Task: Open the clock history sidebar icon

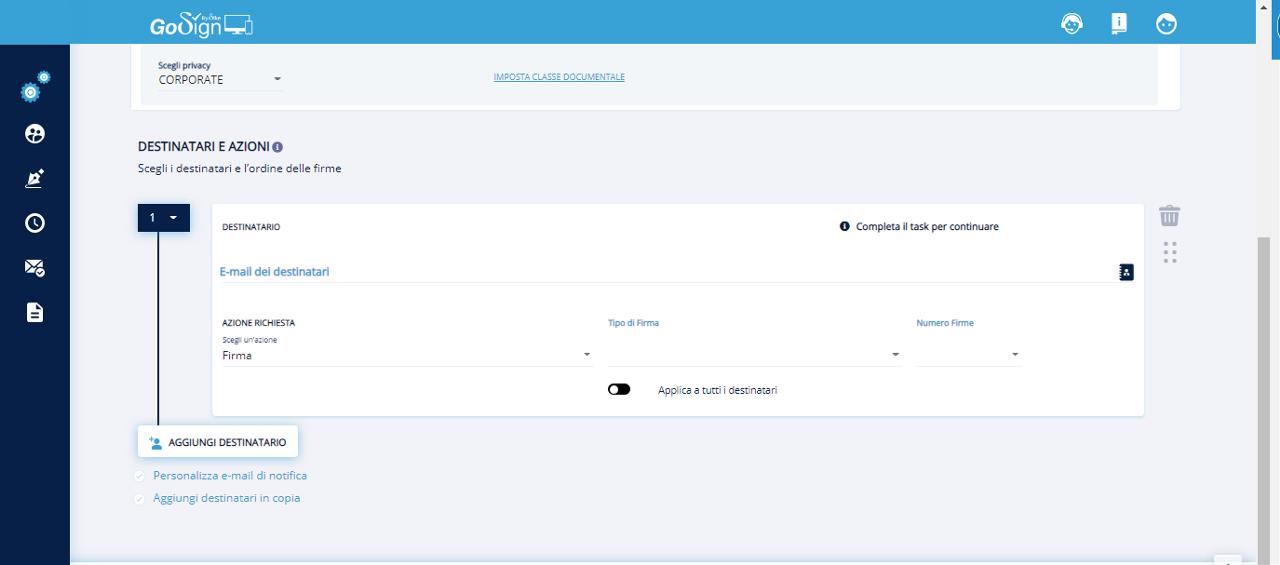Action: click(x=35, y=223)
